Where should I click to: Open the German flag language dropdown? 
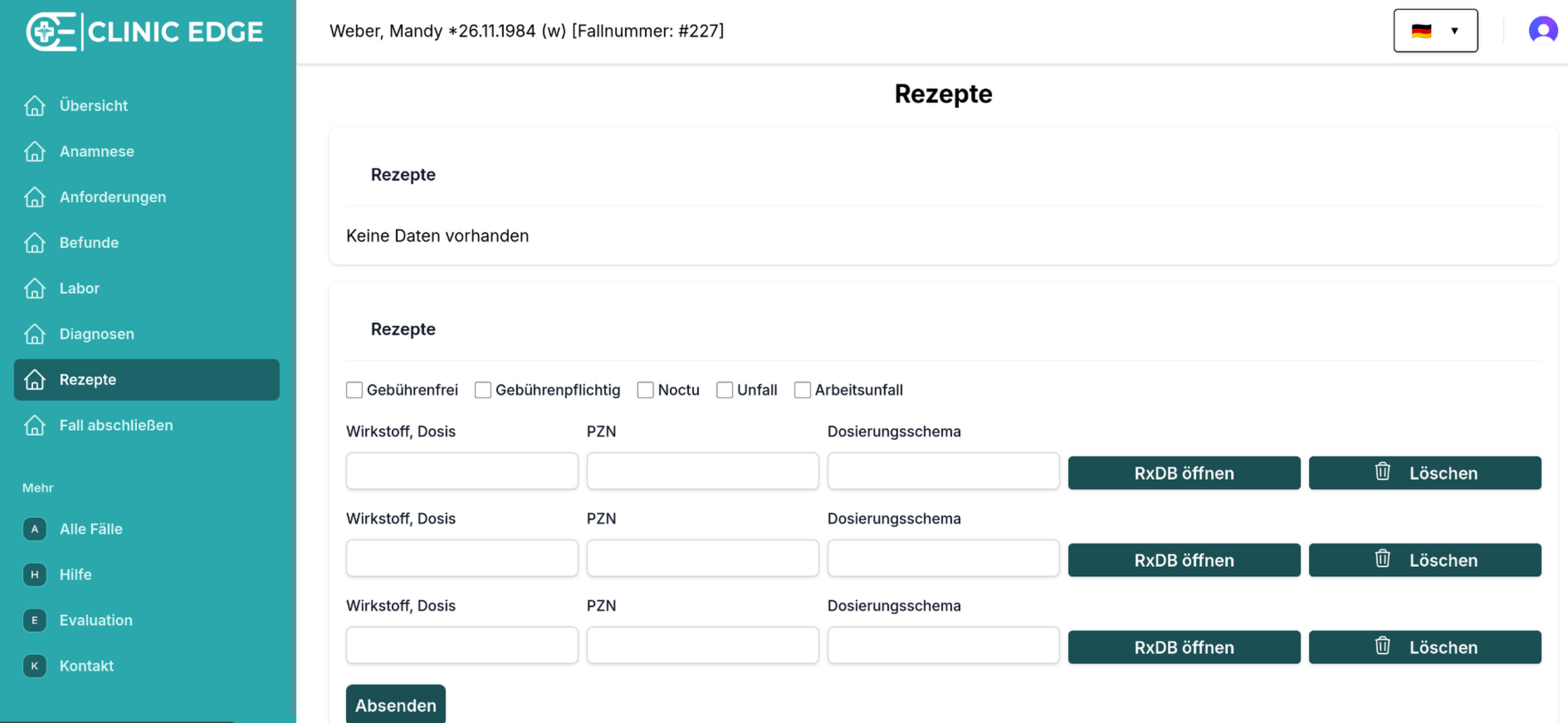(1435, 31)
